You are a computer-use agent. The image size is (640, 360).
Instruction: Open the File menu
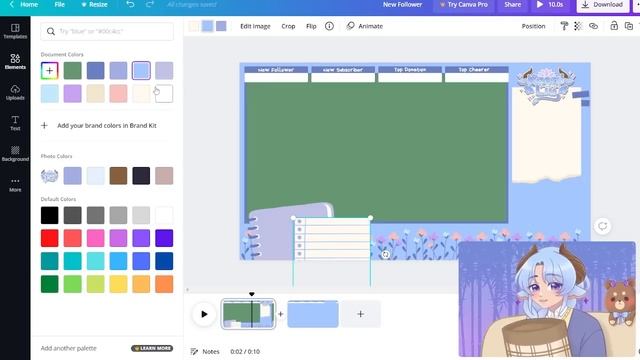(x=60, y=4)
